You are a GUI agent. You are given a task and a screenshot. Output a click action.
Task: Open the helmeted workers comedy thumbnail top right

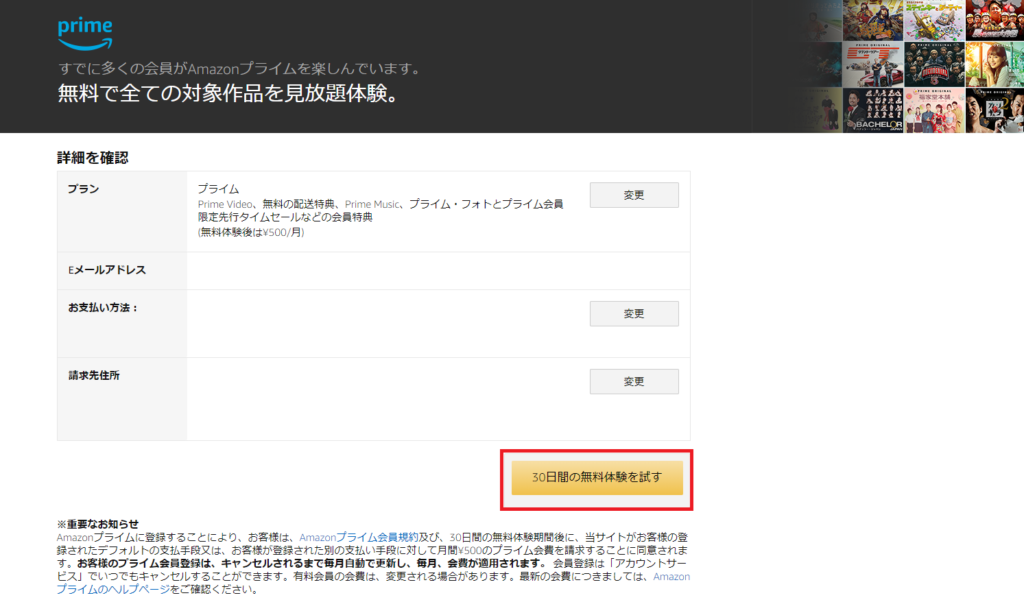tap(995, 19)
